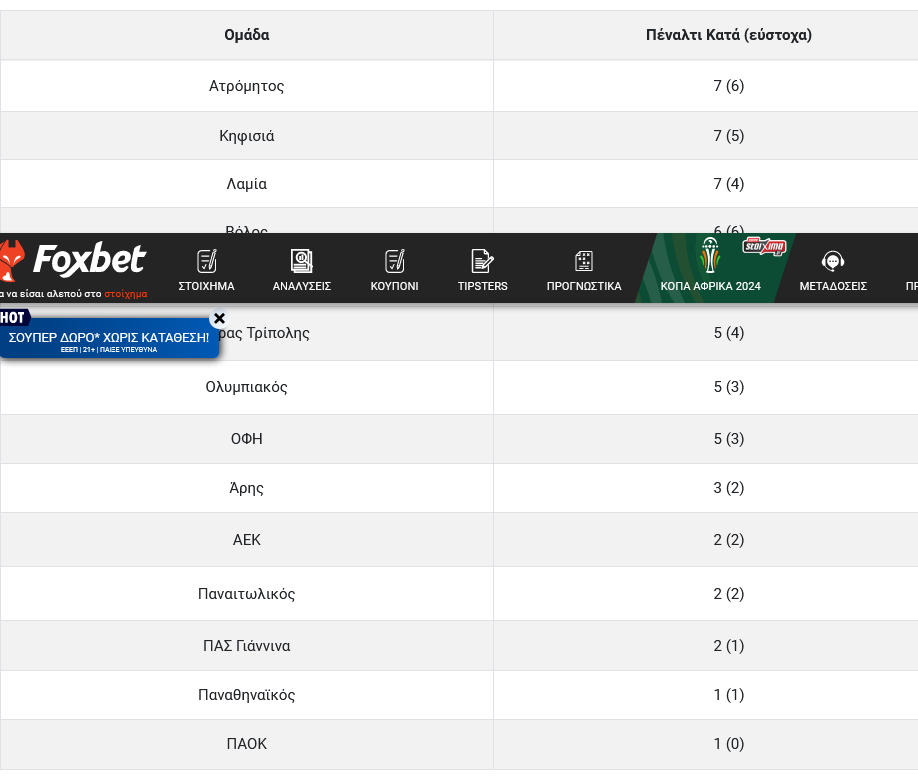Viewport: 918px width, 778px height.
Task: Open the Foxbet logo home link
Action: (73, 260)
